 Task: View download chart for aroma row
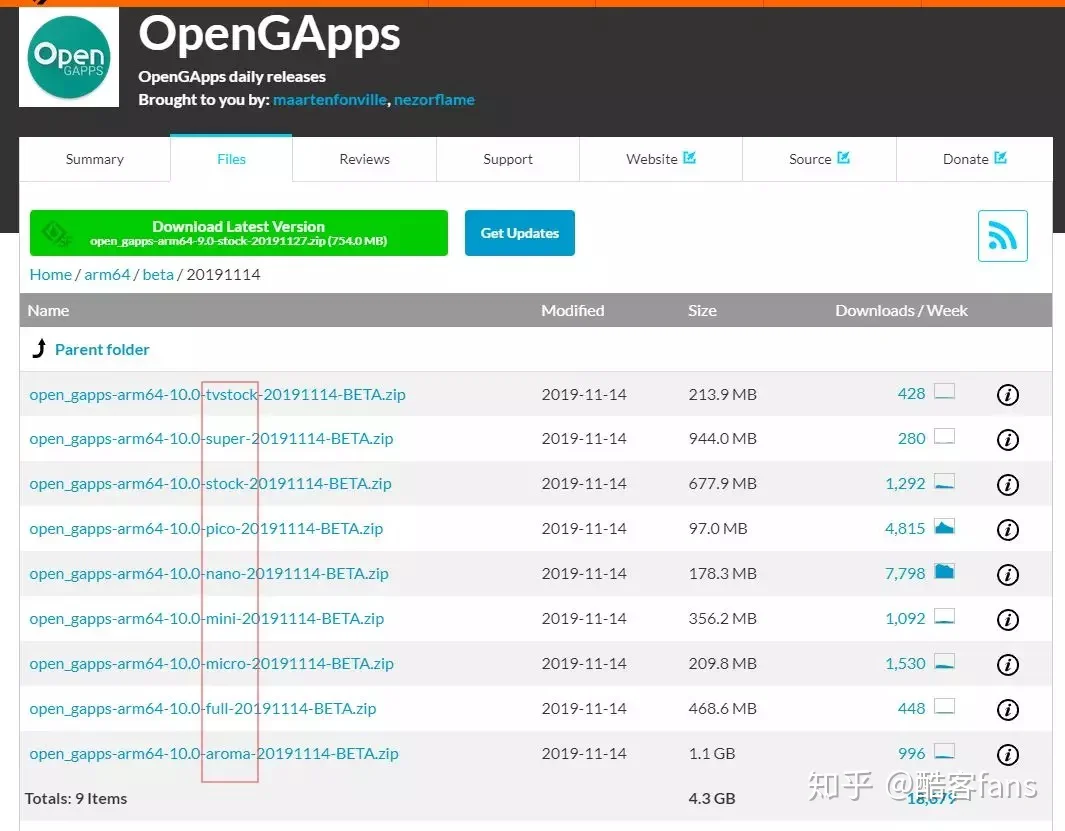(944, 751)
